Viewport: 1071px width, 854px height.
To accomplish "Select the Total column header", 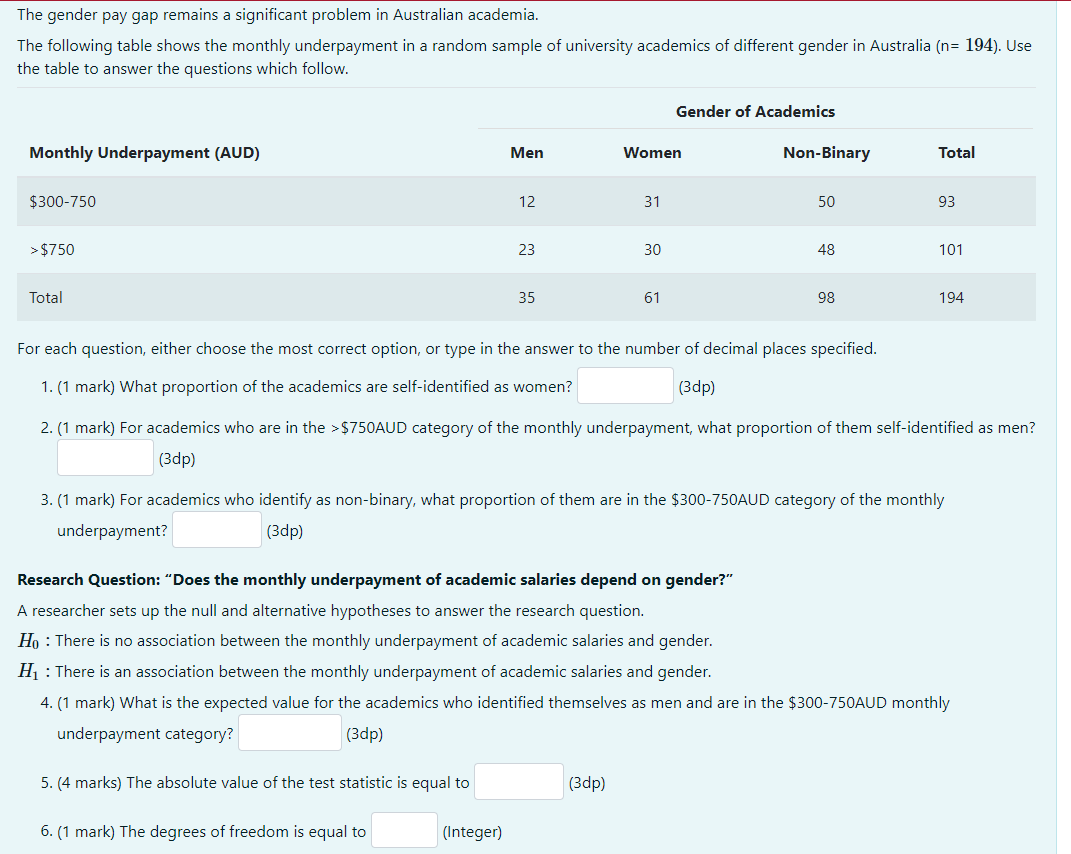I will (x=956, y=152).
